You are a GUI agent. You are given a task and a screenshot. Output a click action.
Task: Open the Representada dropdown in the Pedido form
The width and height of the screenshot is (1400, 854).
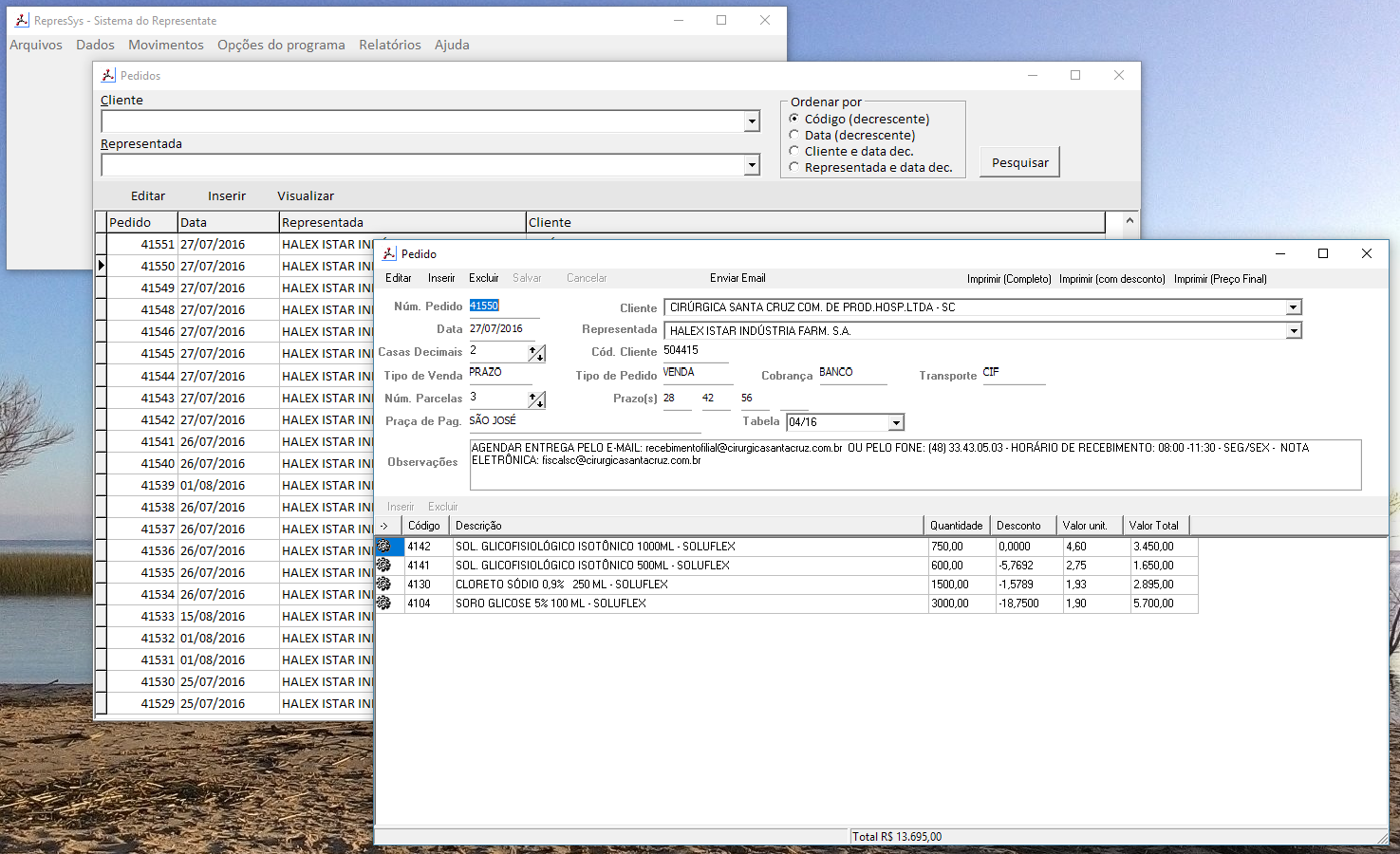click(1293, 331)
